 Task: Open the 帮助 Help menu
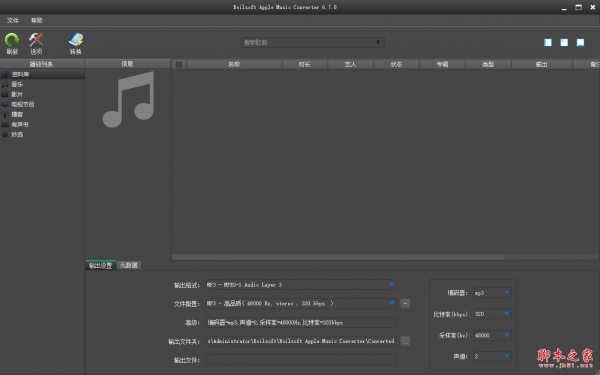pos(37,20)
